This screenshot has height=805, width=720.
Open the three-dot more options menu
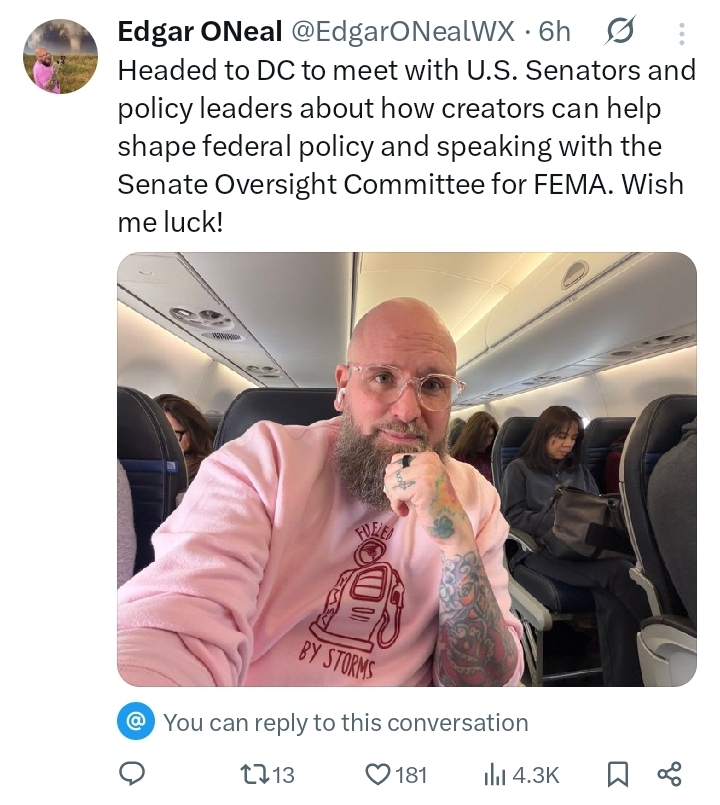point(681,33)
